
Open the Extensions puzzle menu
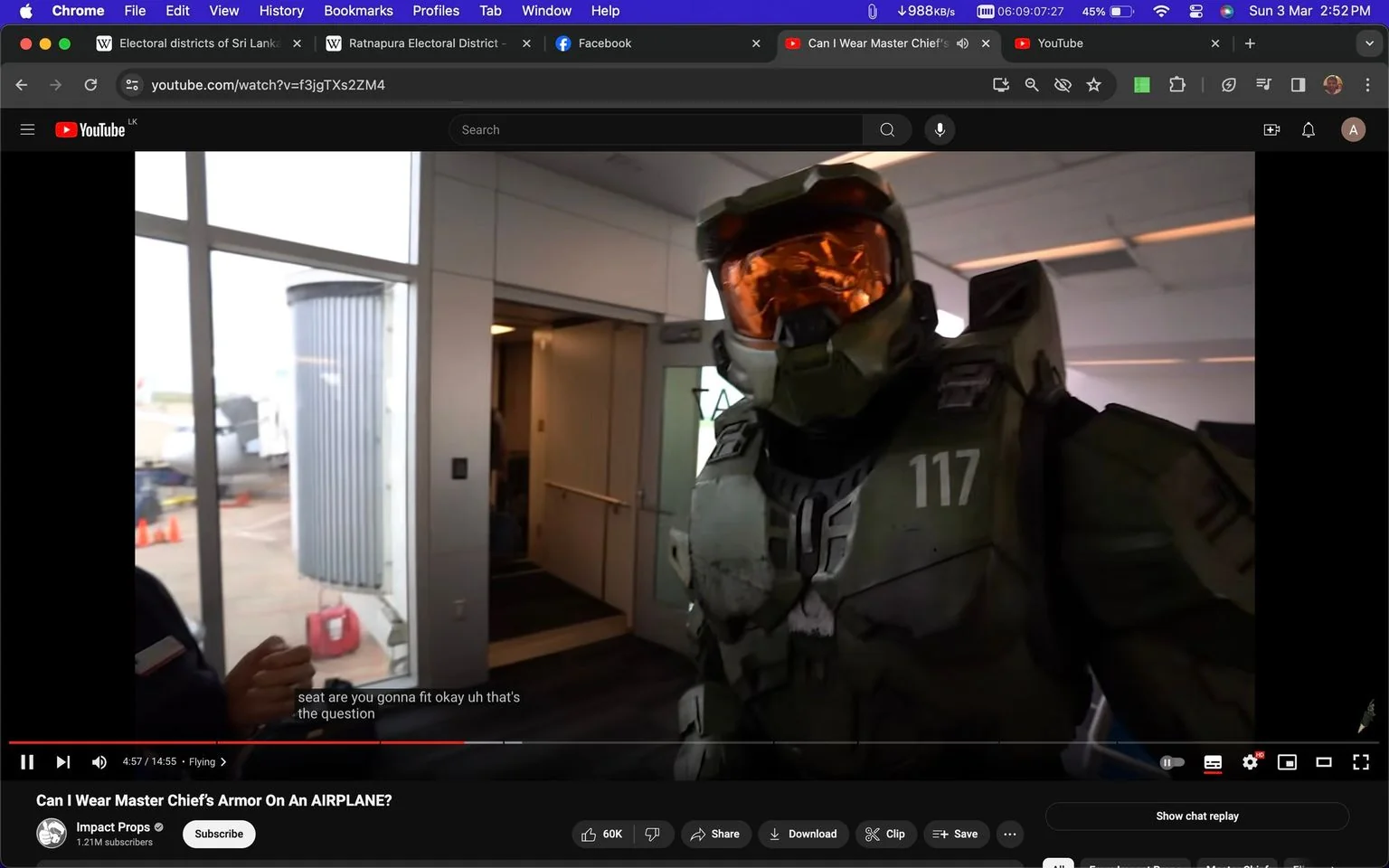click(x=1176, y=84)
